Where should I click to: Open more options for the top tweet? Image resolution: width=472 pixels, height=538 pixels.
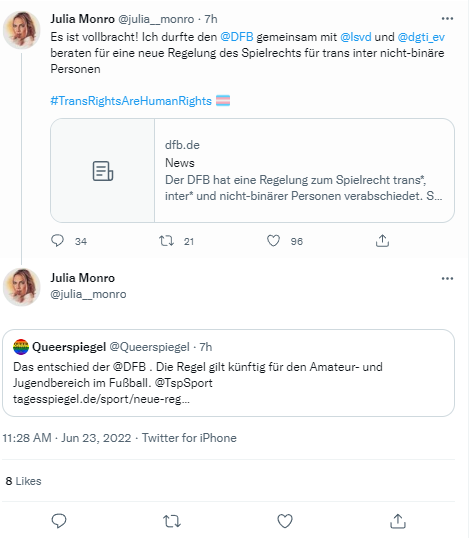point(447,19)
